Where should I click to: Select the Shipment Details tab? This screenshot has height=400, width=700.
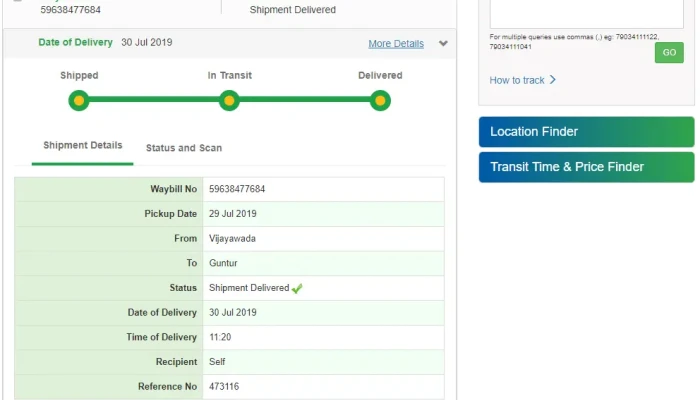pyautogui.click(x=83, y=146)
